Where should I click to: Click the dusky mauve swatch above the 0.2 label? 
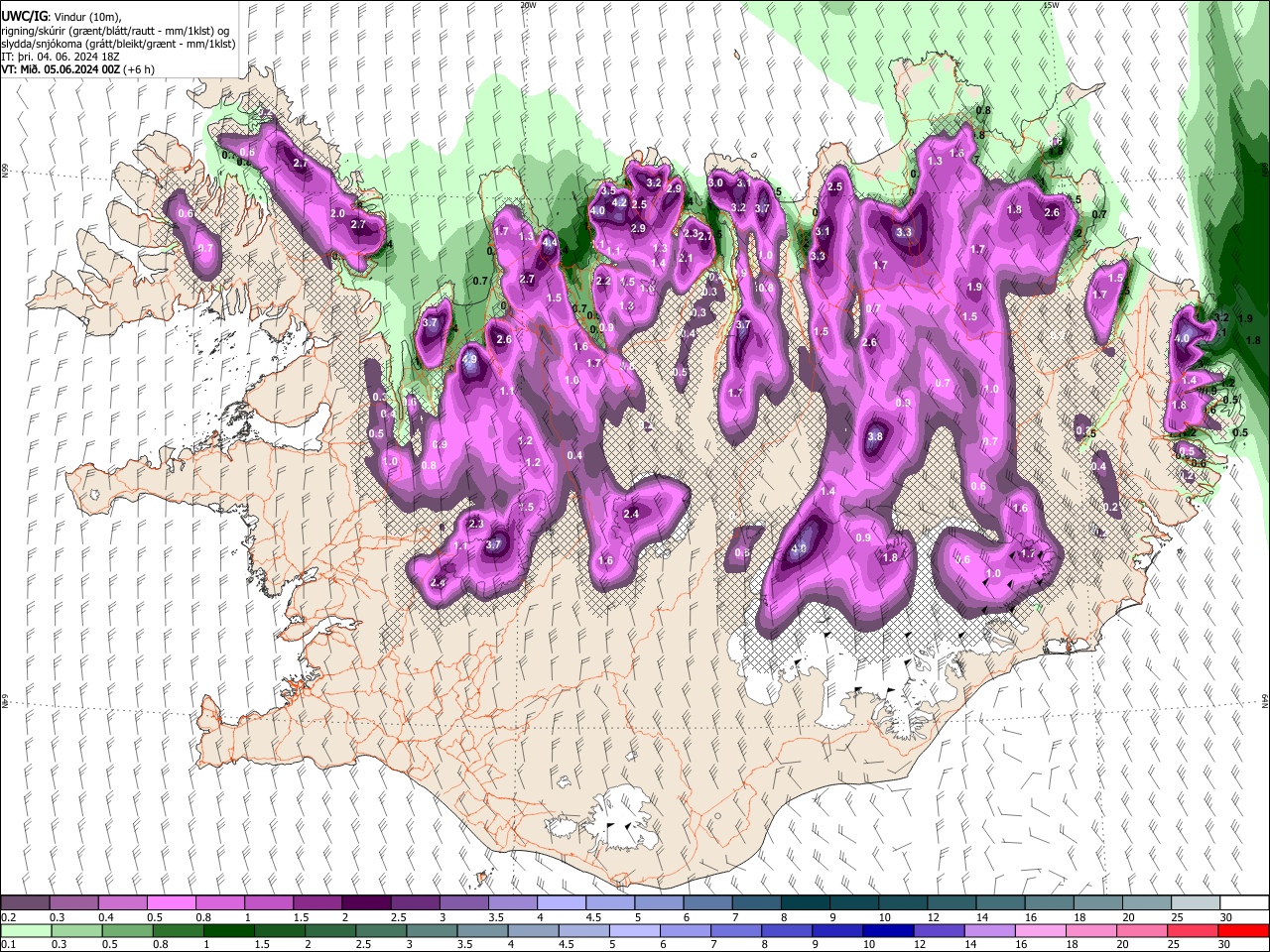25,903
